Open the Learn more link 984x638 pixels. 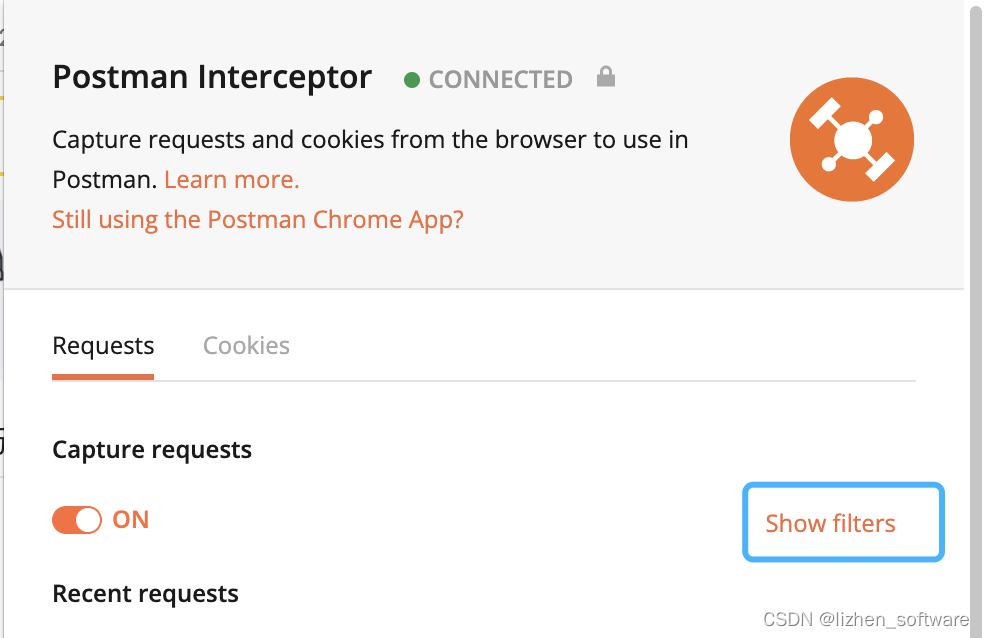coord(232,179)
